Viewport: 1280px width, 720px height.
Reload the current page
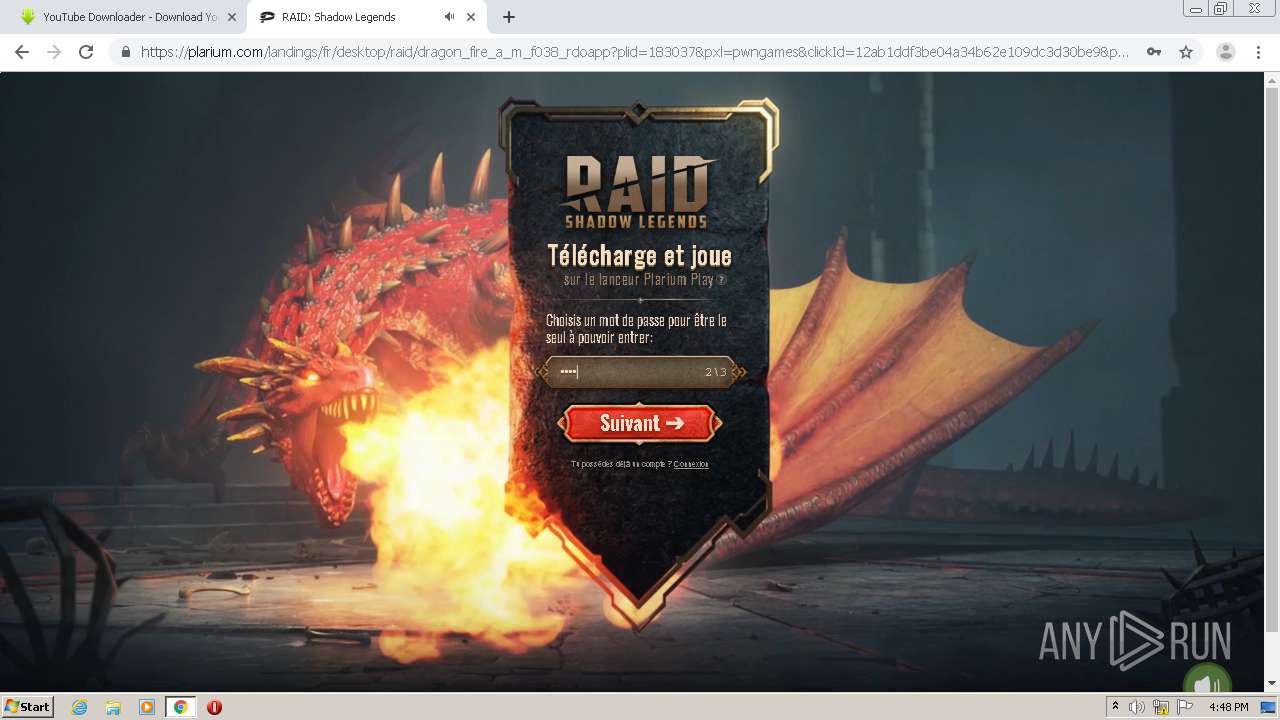click(x=86, y=52)
